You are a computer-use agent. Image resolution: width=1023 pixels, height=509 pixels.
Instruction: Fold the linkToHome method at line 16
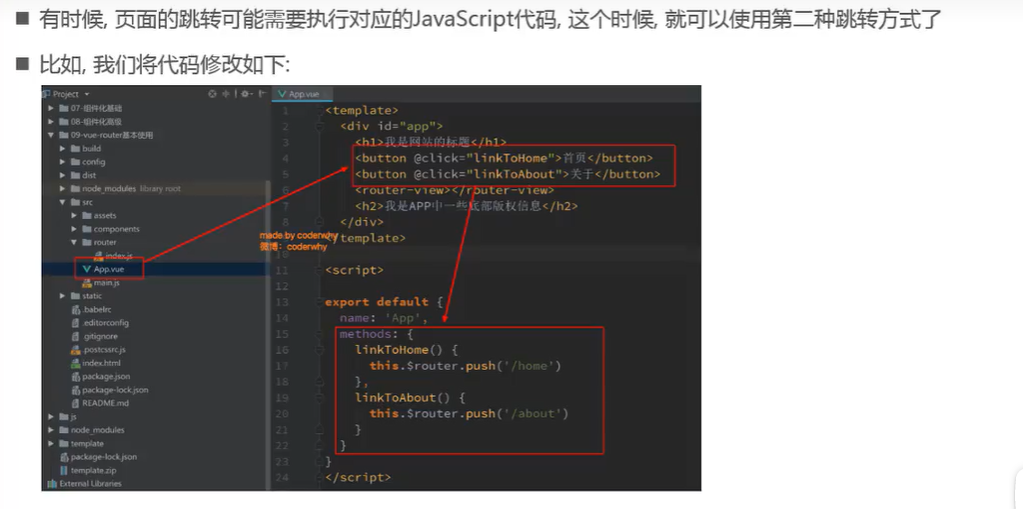(319, 350)
